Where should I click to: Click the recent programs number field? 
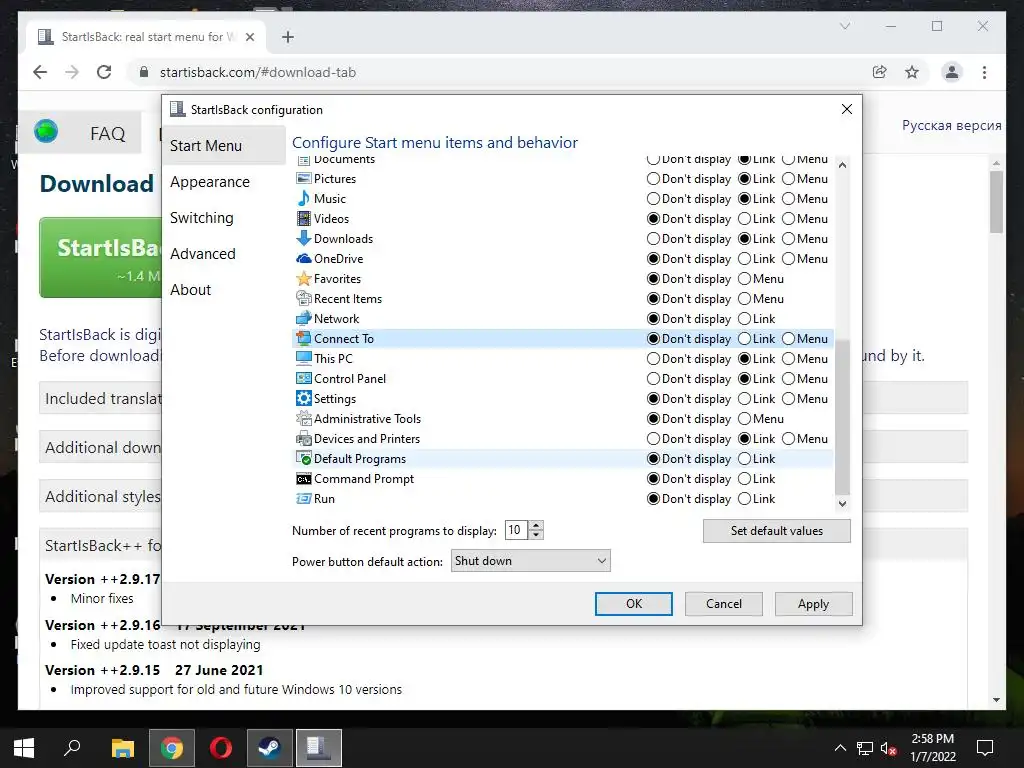(x=516, y=530)
